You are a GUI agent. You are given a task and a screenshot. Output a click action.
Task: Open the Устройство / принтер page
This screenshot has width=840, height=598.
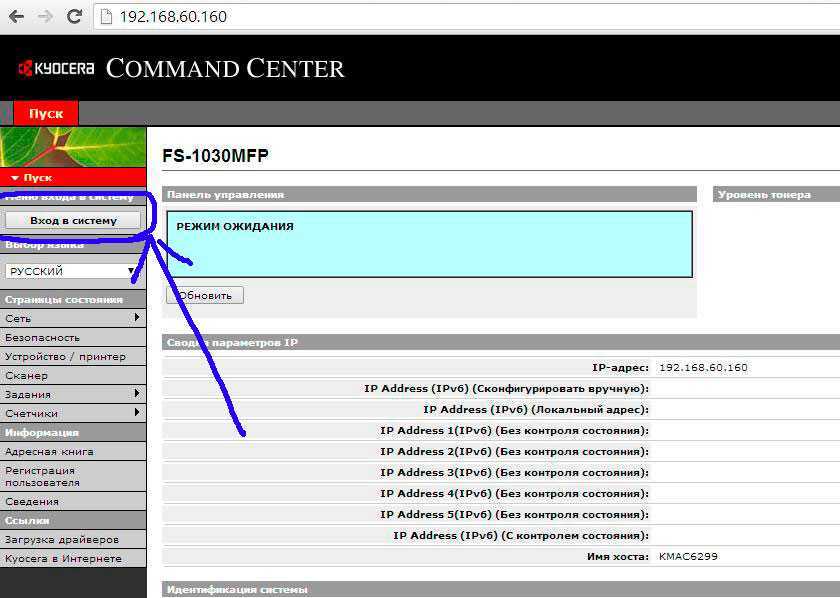73,356
